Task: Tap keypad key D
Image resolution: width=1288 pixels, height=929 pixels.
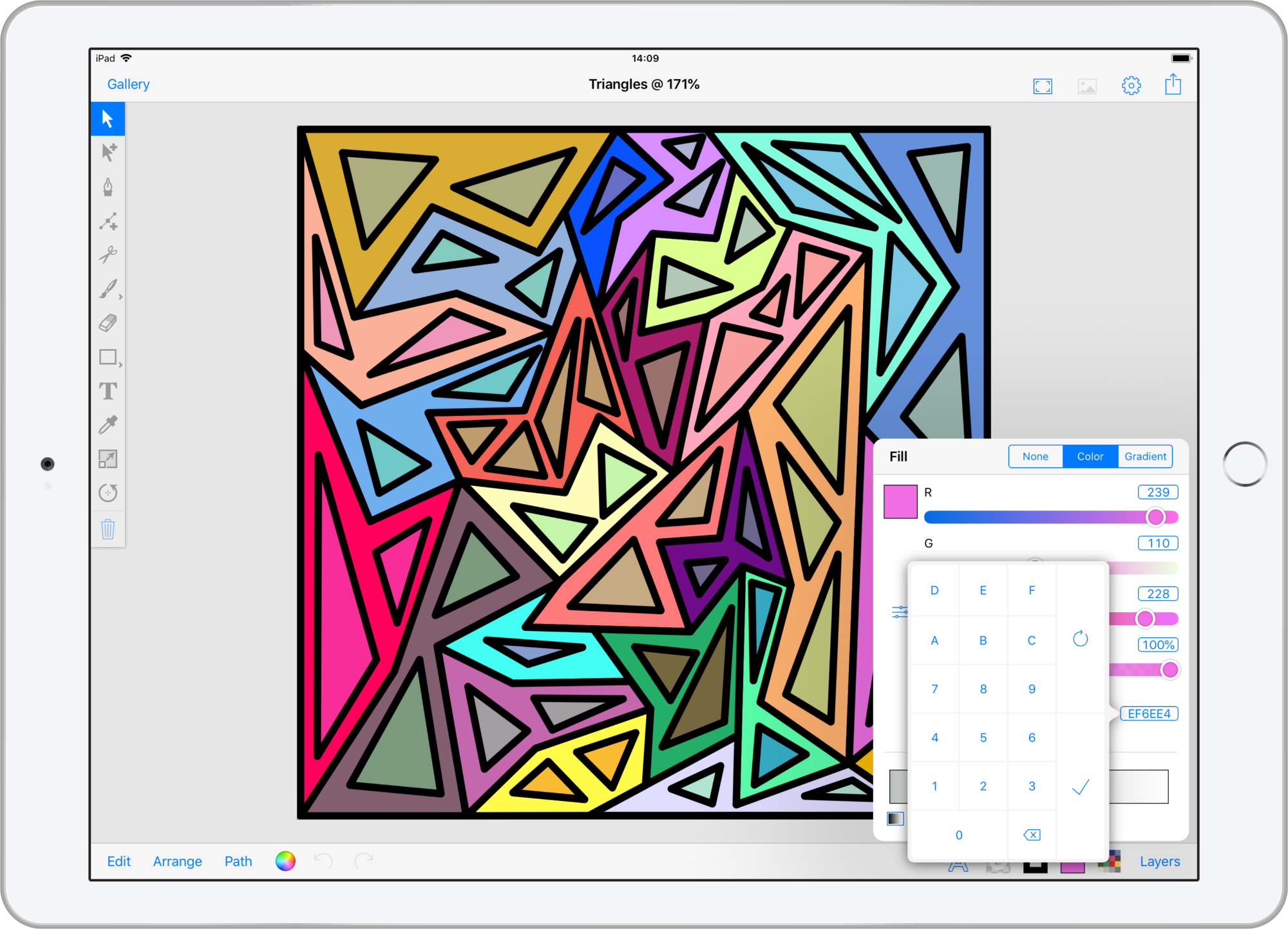Action: pyautogui.click(x=934, y=590)
